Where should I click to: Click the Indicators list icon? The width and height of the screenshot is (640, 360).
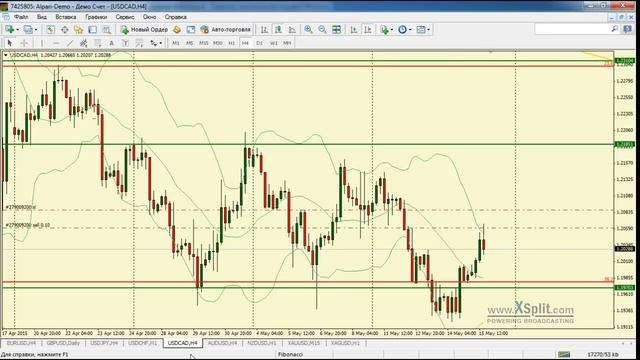tap(384, 29)
